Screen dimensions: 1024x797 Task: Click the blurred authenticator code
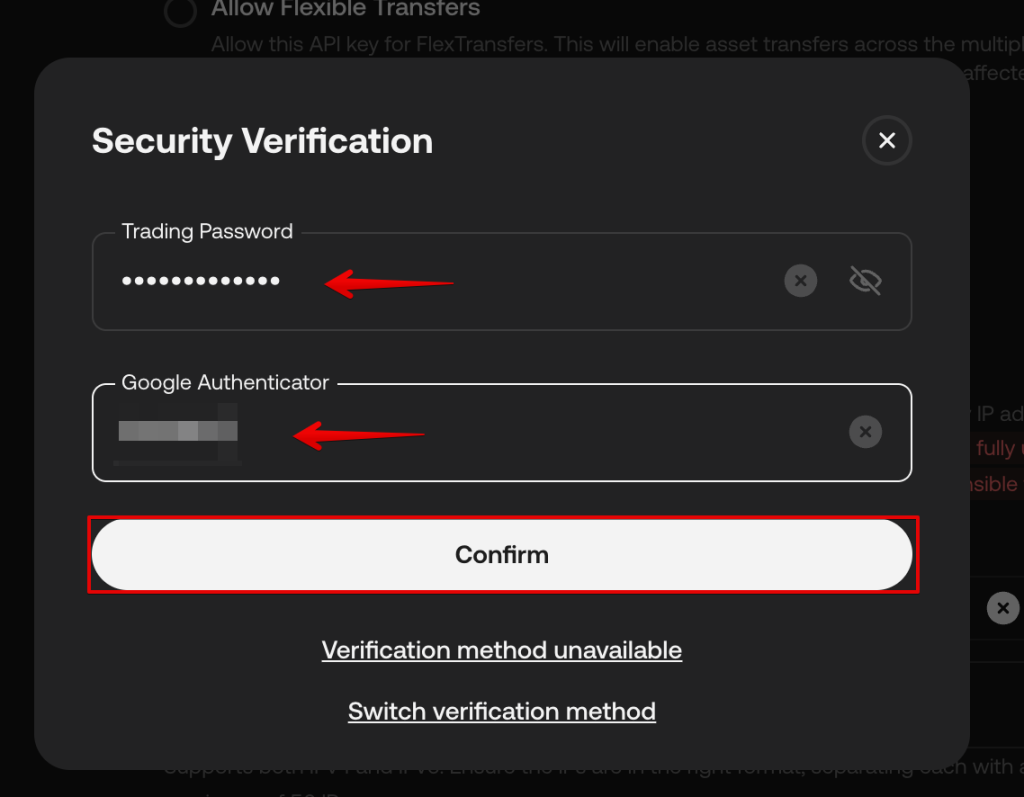tap(178, 432)
